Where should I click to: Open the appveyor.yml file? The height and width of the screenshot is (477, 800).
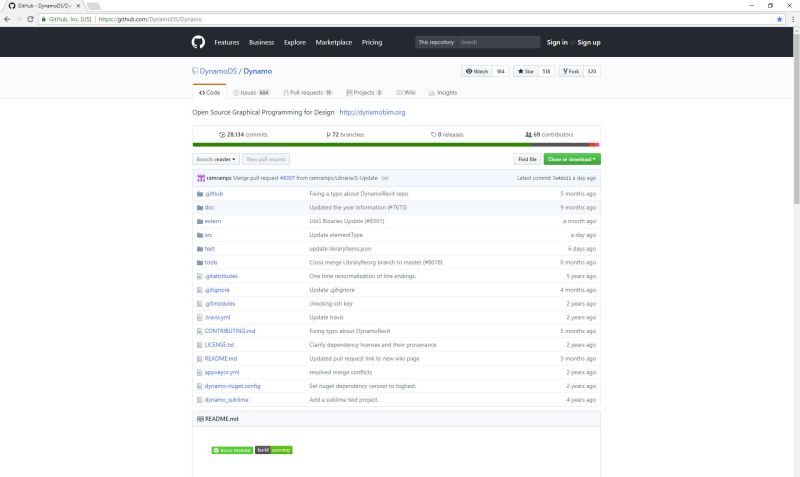(x=222, y=372)
